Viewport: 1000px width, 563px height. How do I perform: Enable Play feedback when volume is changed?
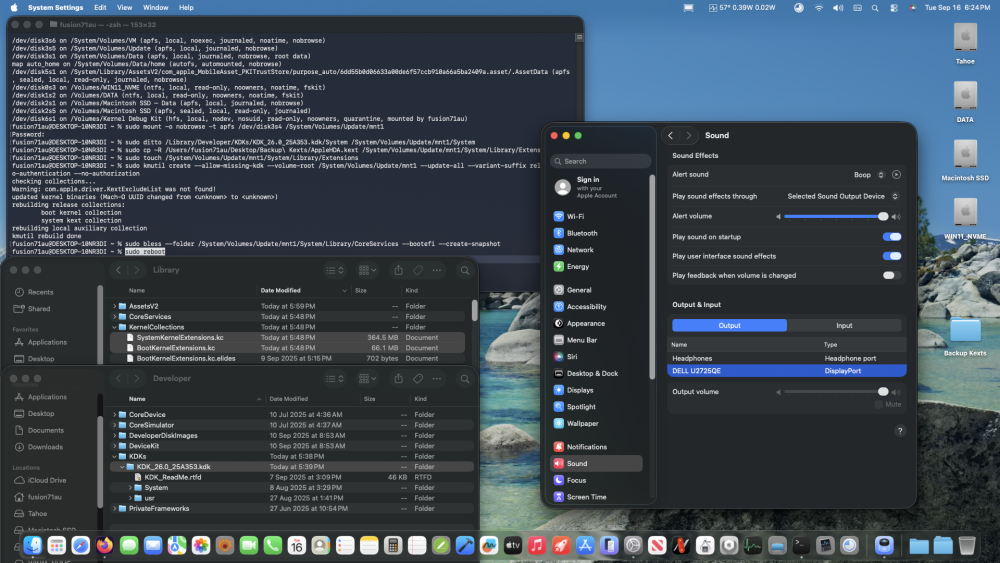coord(892,275)
